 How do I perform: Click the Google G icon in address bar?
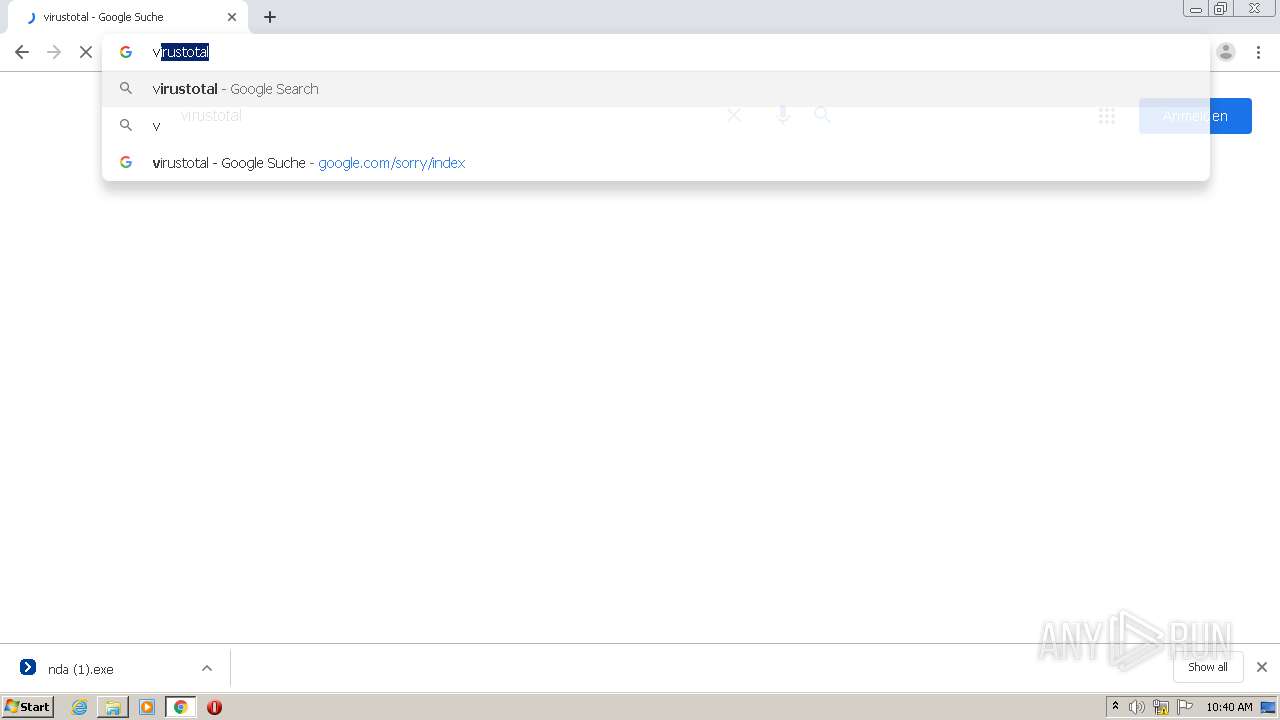[126, 52]
